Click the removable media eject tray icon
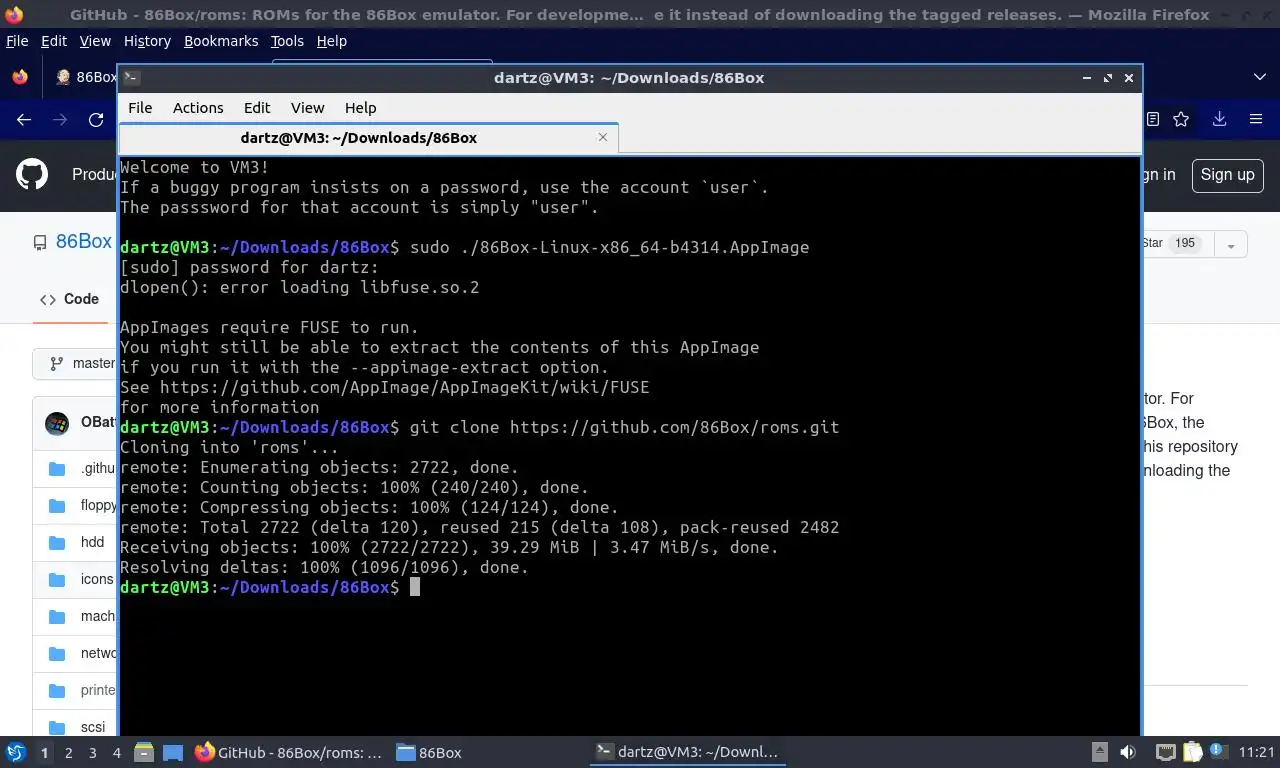This screenshot has height=768, width=1280. [1099, 752]
